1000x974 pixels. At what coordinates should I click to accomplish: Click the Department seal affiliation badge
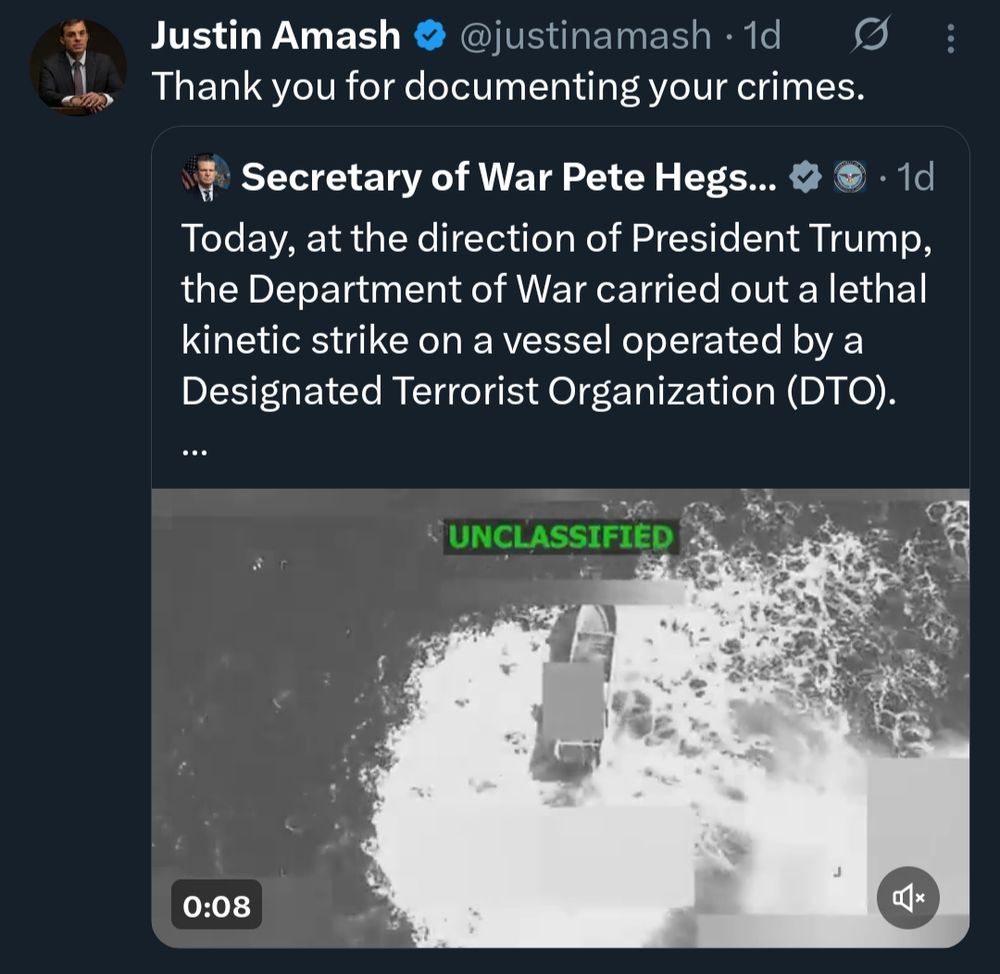coord(848,177)
